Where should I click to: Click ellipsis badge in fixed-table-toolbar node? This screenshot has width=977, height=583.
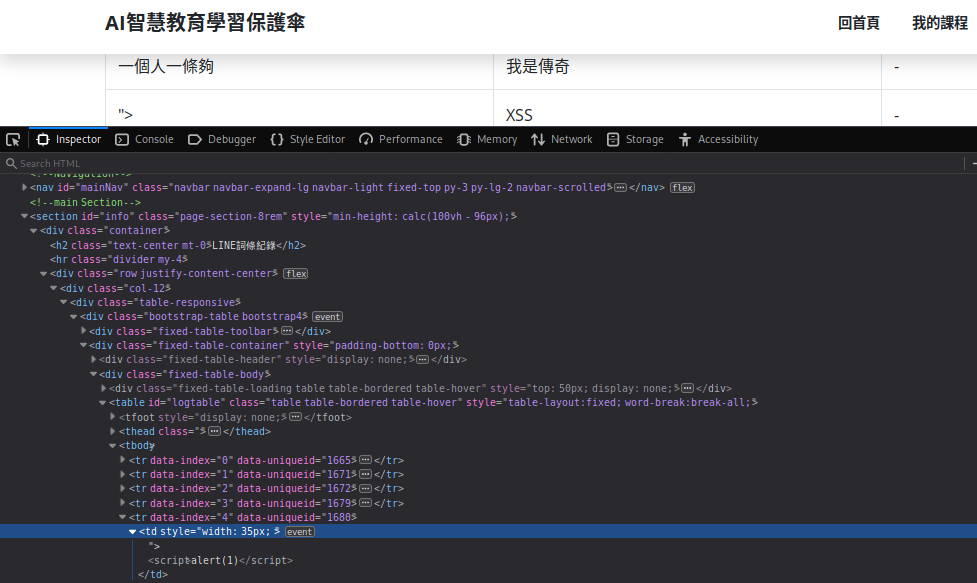(287, 331)
